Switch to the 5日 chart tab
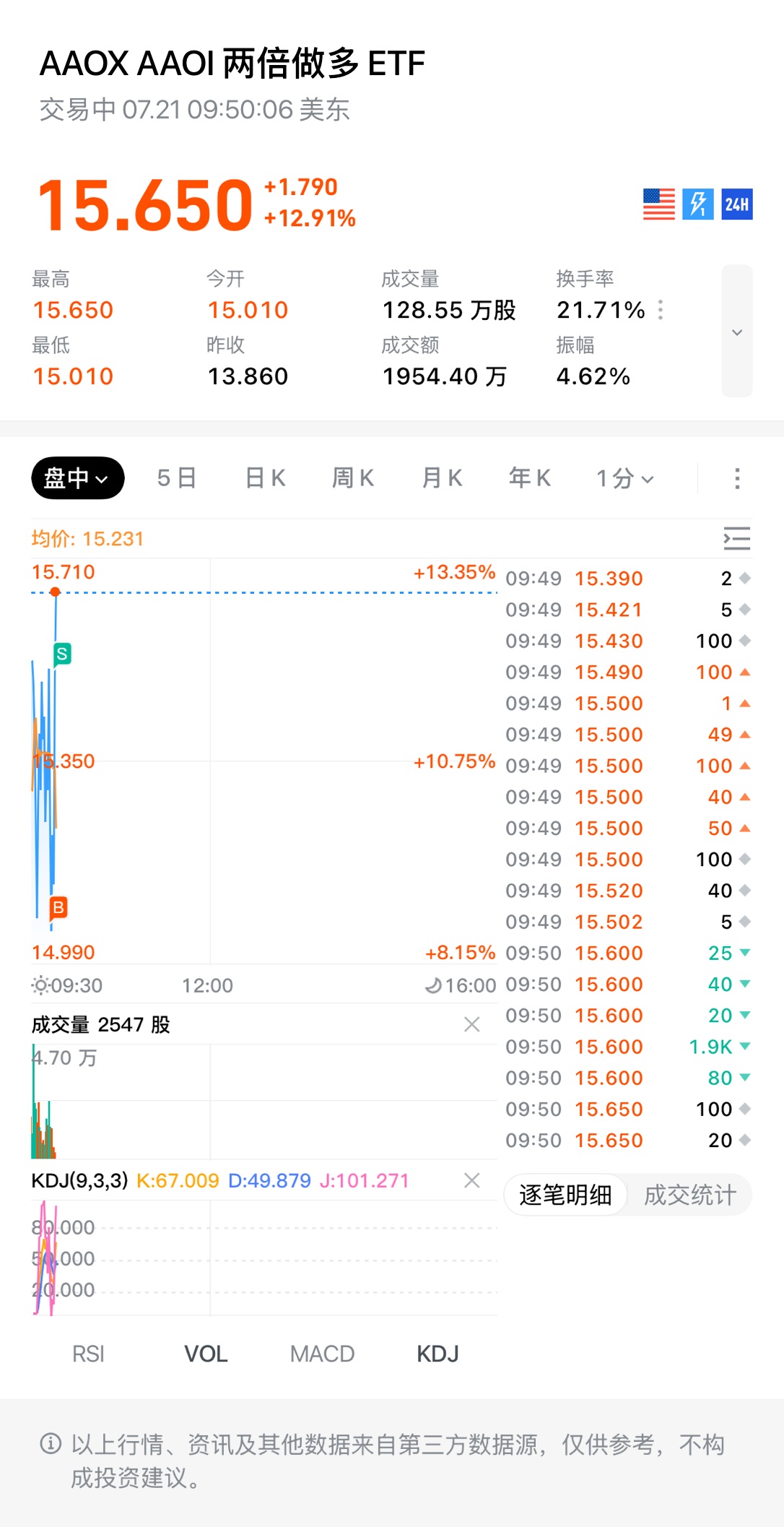 (177, 478)
